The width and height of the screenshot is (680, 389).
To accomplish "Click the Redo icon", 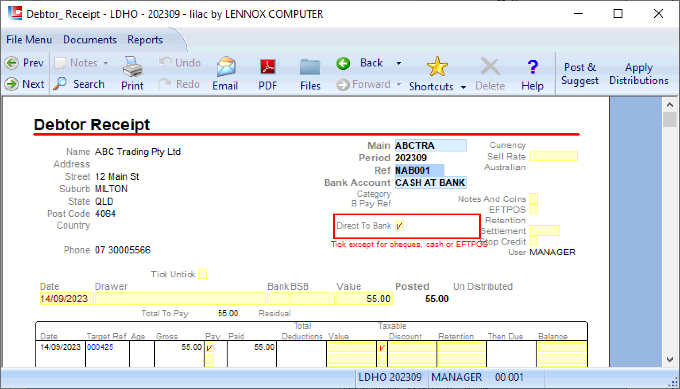I will pyautogui.click(x=165, y=83).
